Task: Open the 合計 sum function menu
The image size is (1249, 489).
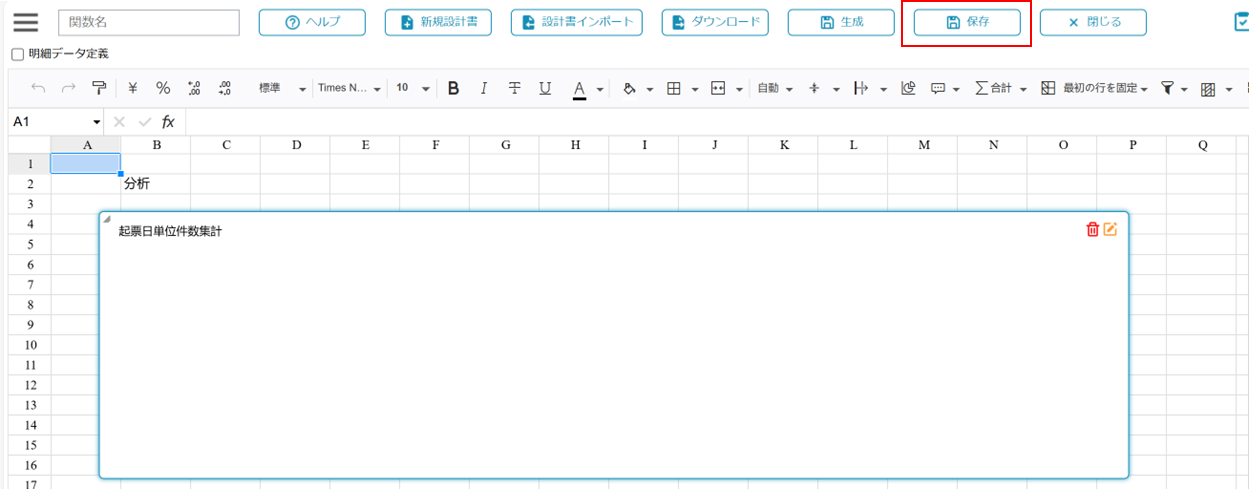Action: [1001, 88]
